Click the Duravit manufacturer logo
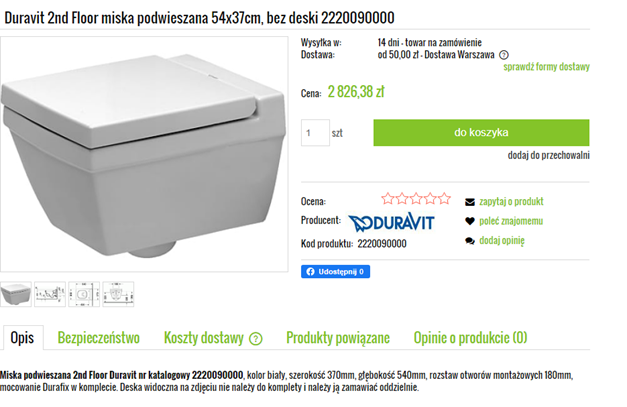This screenshot has height=407, width=627. [391, 221]
